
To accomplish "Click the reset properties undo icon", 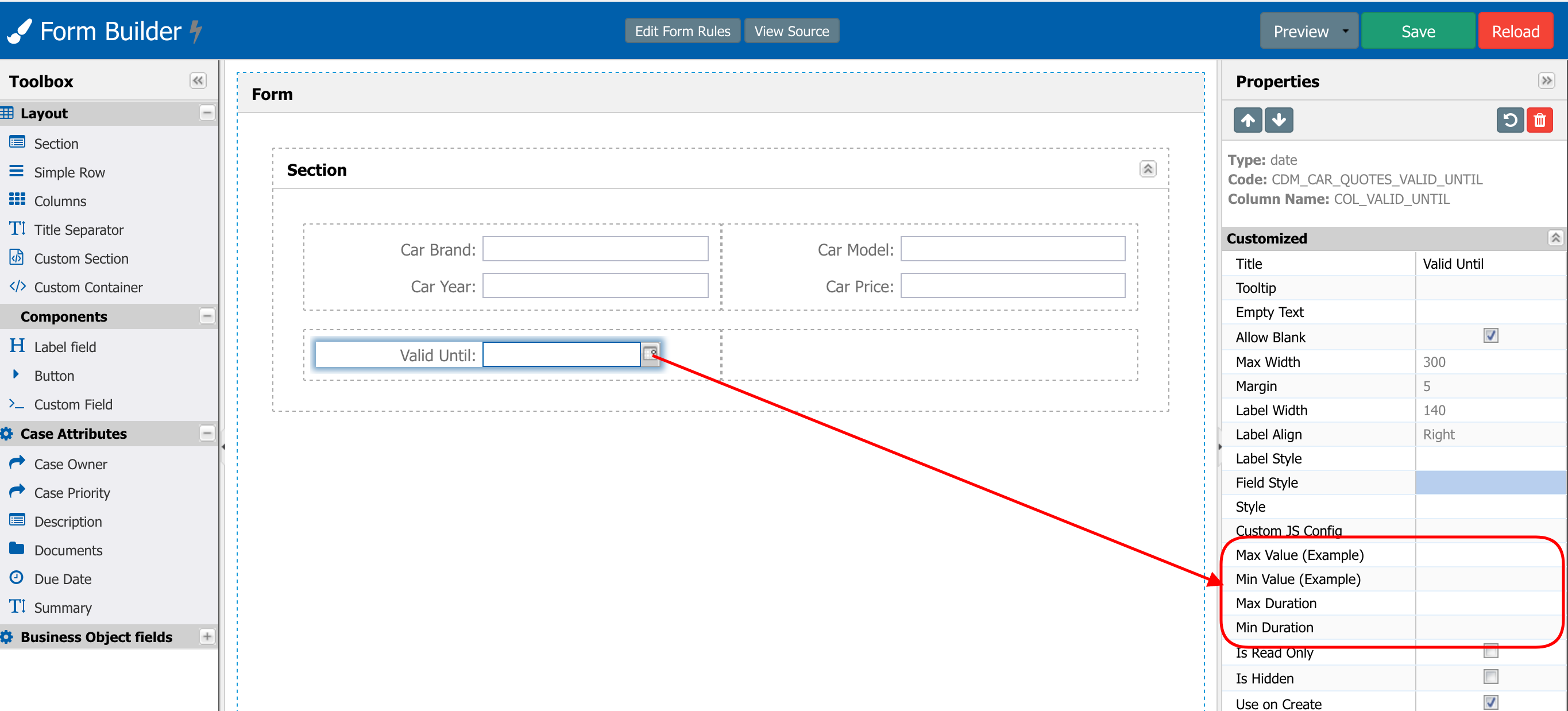I will pos(1510,120).
